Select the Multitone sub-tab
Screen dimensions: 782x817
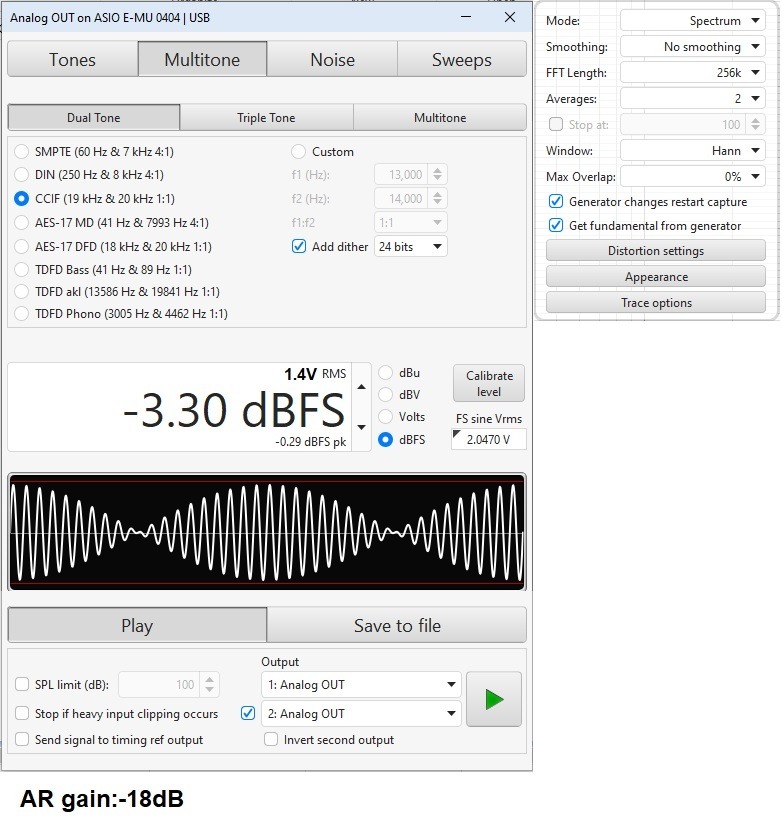440,117
